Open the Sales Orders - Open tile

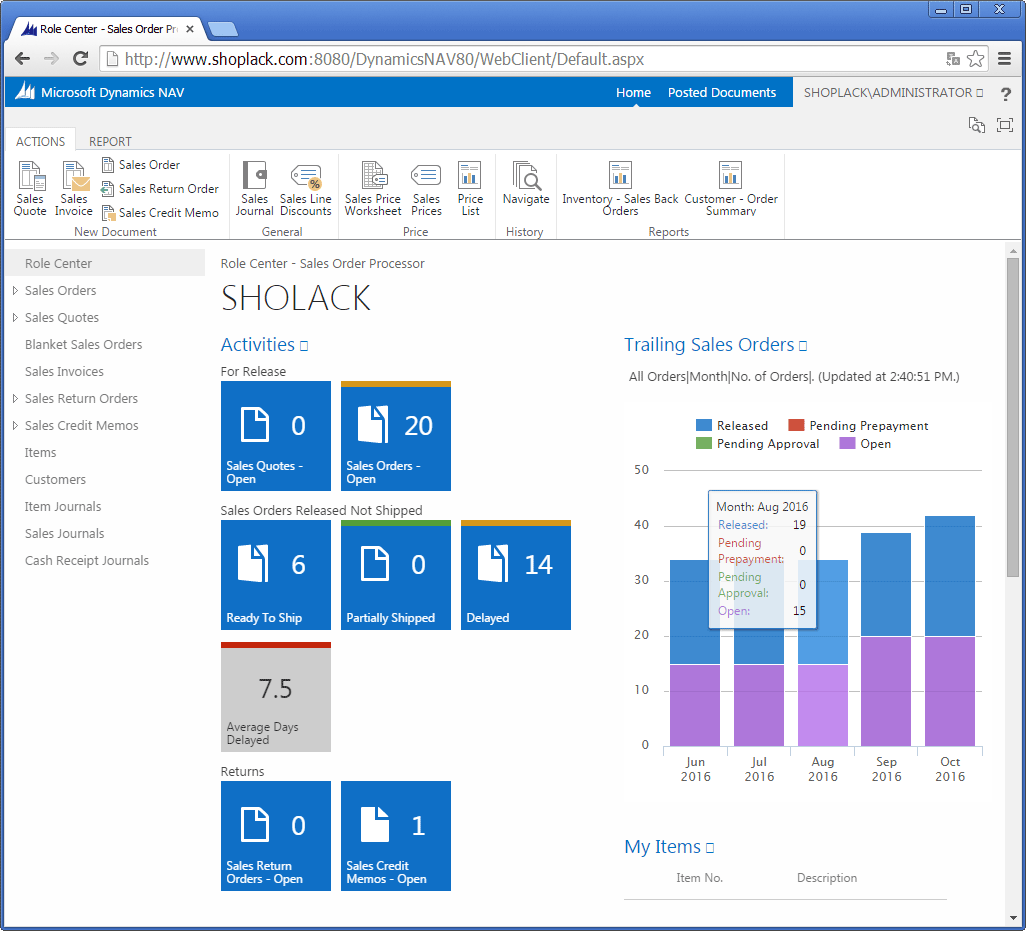point(396,436)
